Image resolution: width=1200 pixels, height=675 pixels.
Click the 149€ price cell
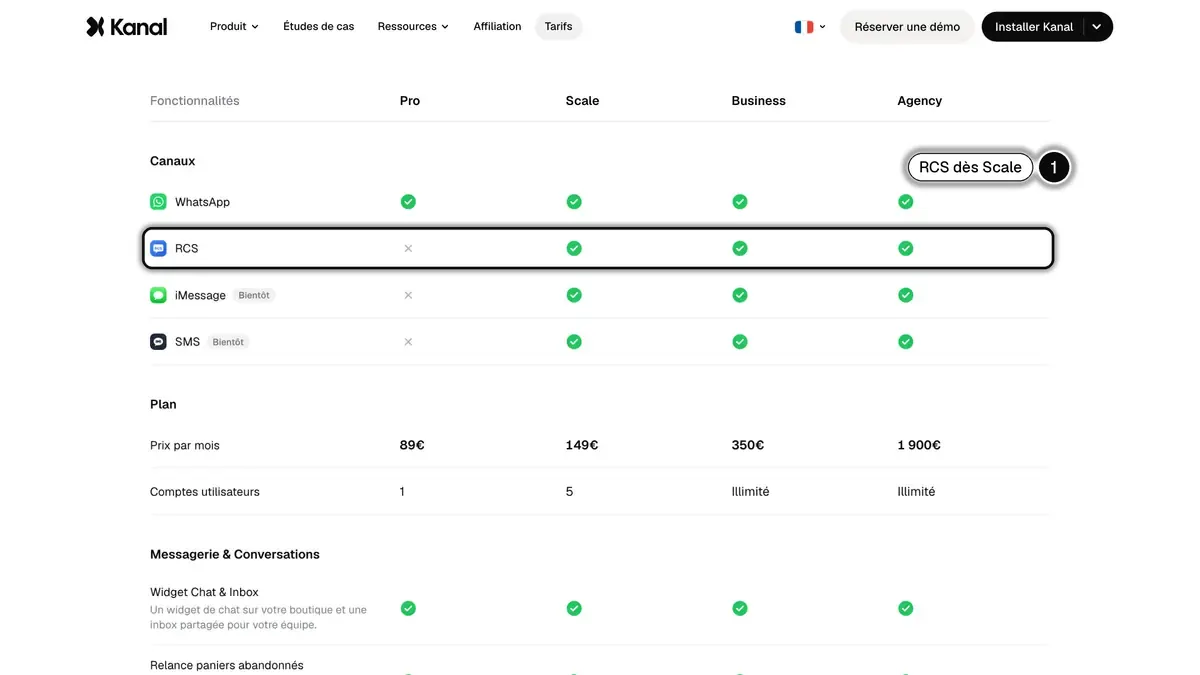(x=582, y=445)
